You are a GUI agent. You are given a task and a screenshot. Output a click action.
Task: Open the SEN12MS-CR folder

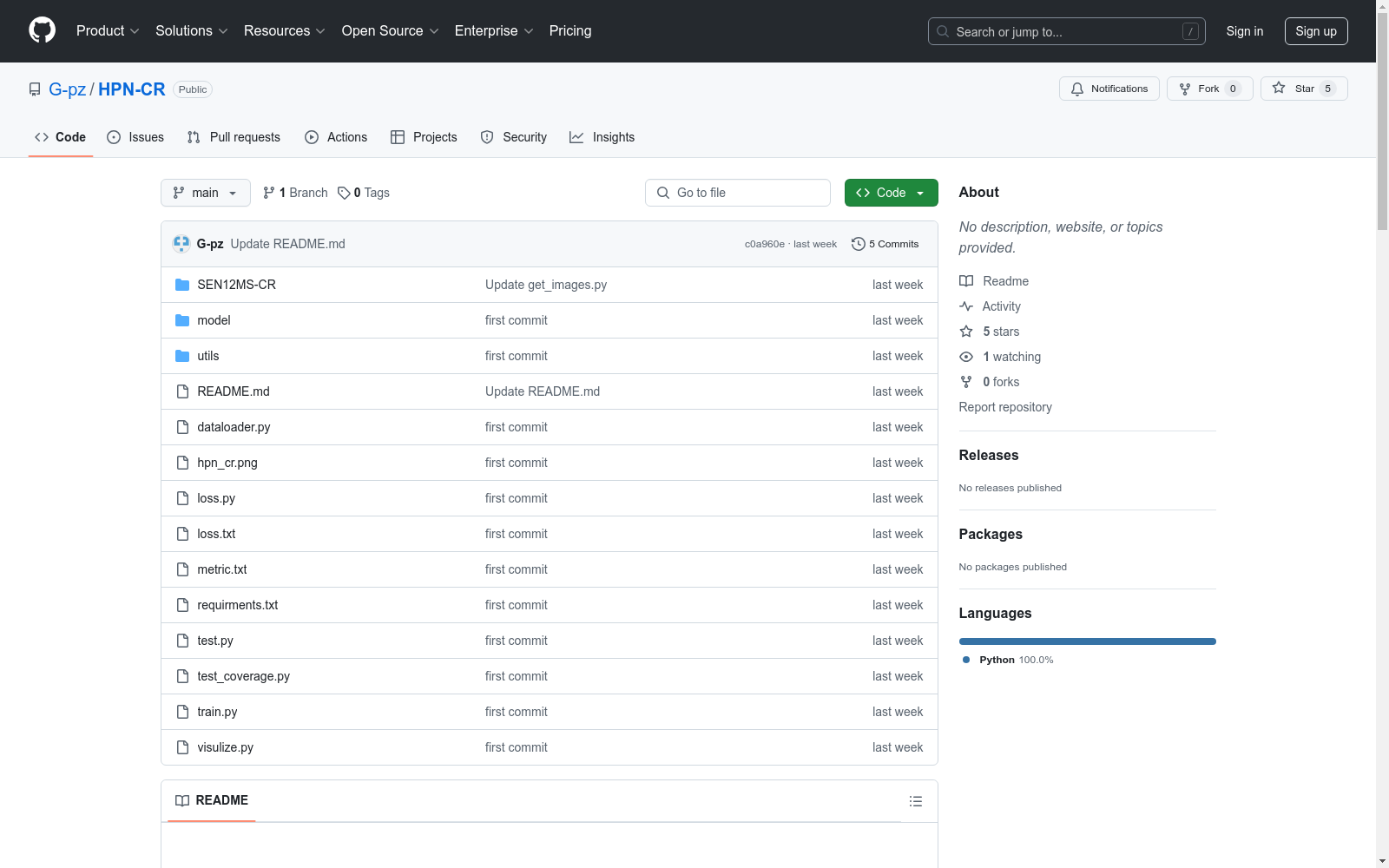point(236,285)
